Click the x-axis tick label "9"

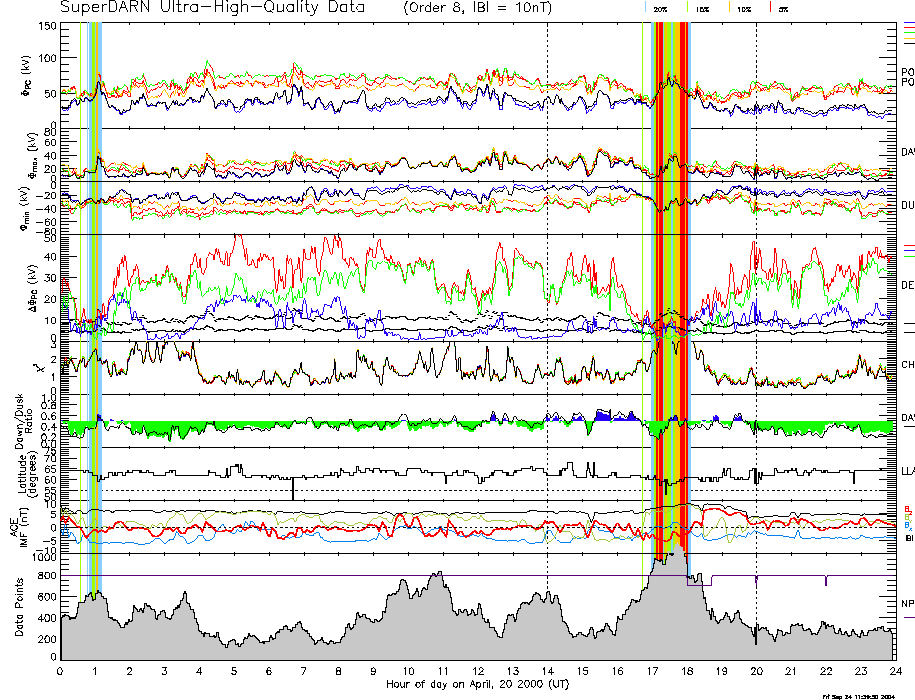point(373,671)
